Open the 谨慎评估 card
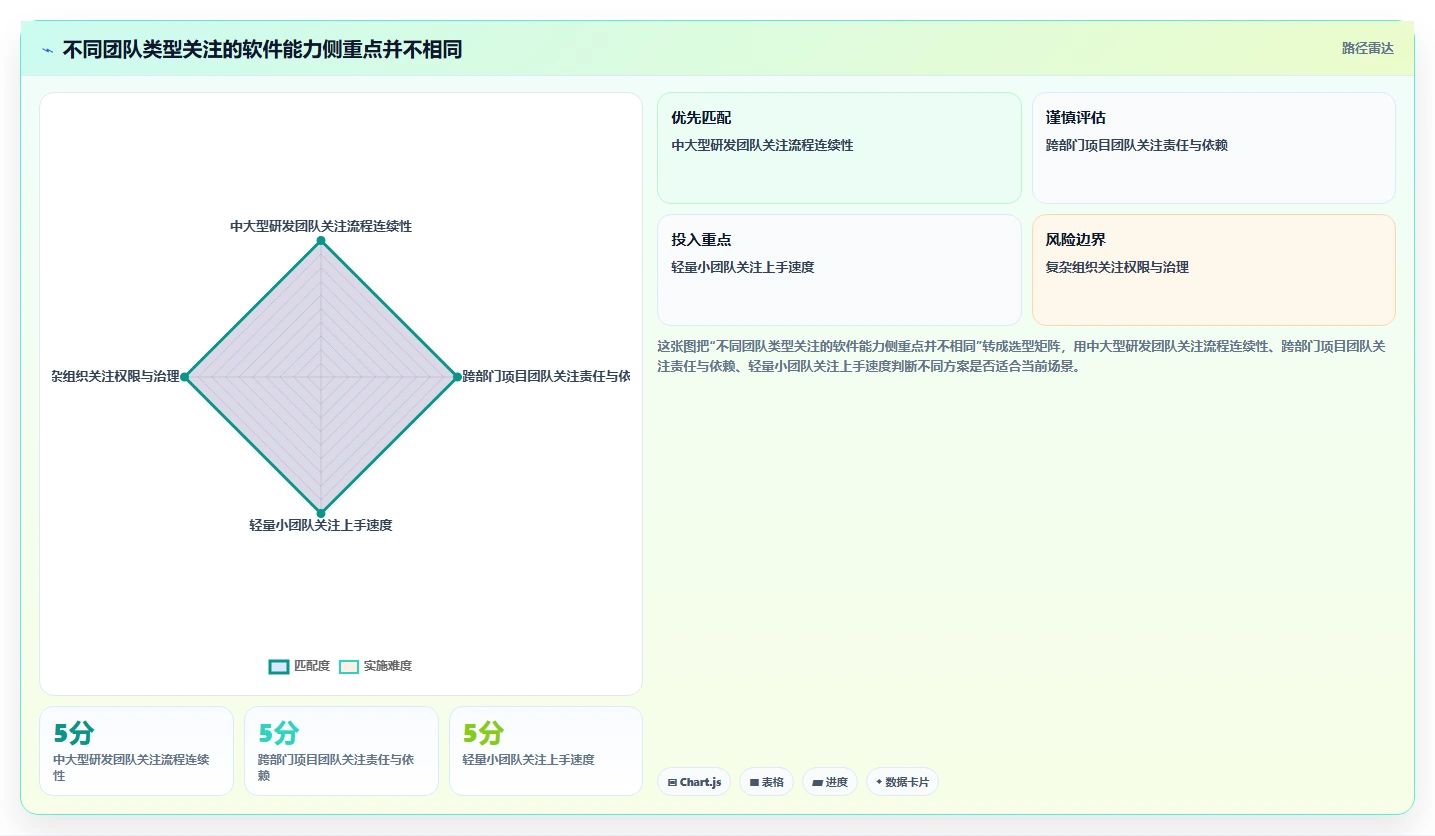The height and width of the screenshot is (836, 1435). click(1213, 148)
